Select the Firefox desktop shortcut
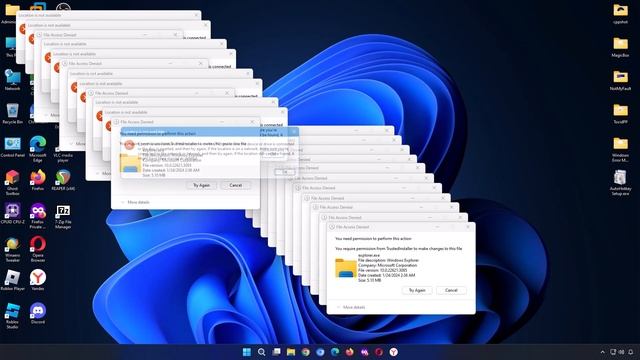 pyautogui.click(x=38, y=180)
